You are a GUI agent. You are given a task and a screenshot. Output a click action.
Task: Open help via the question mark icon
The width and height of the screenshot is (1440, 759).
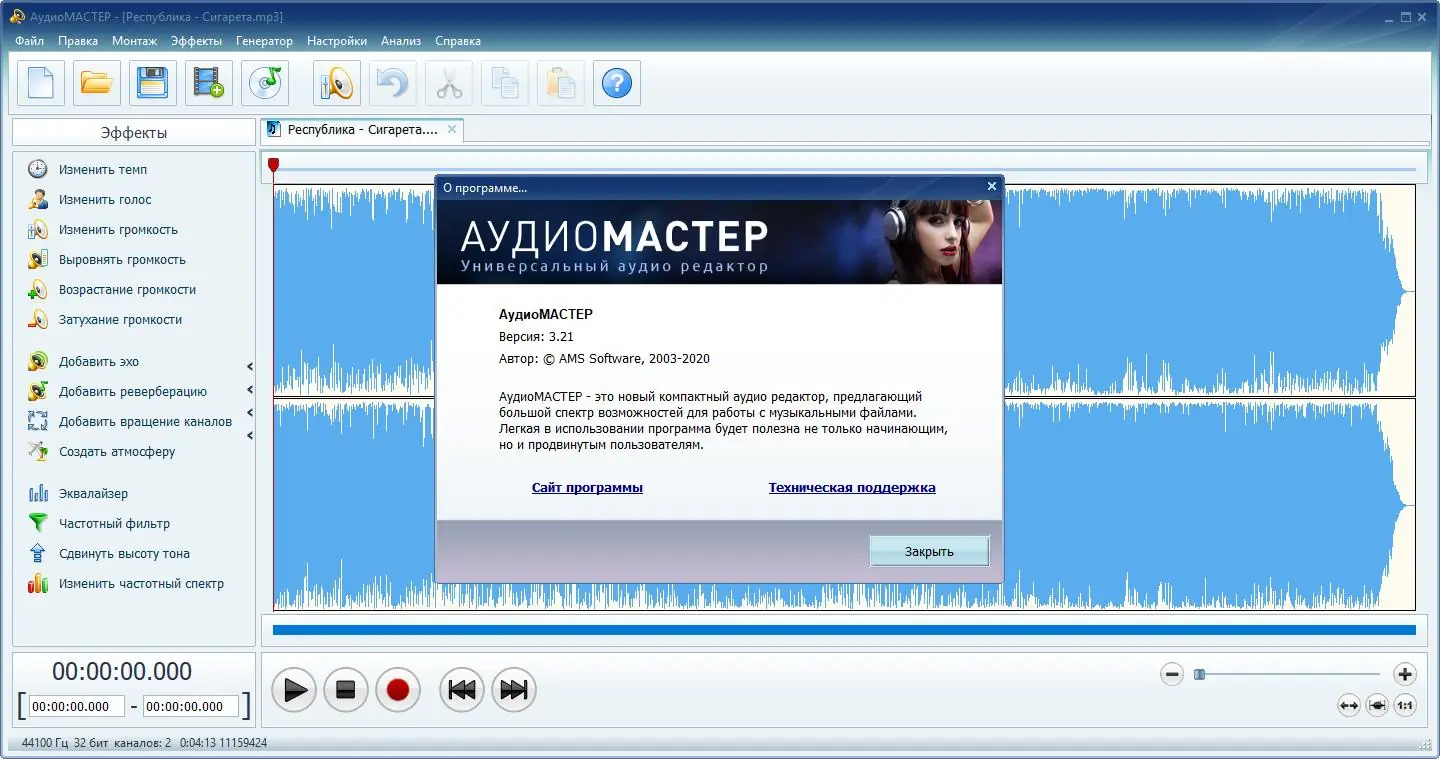pyautogui.click(x=616, y=83)
